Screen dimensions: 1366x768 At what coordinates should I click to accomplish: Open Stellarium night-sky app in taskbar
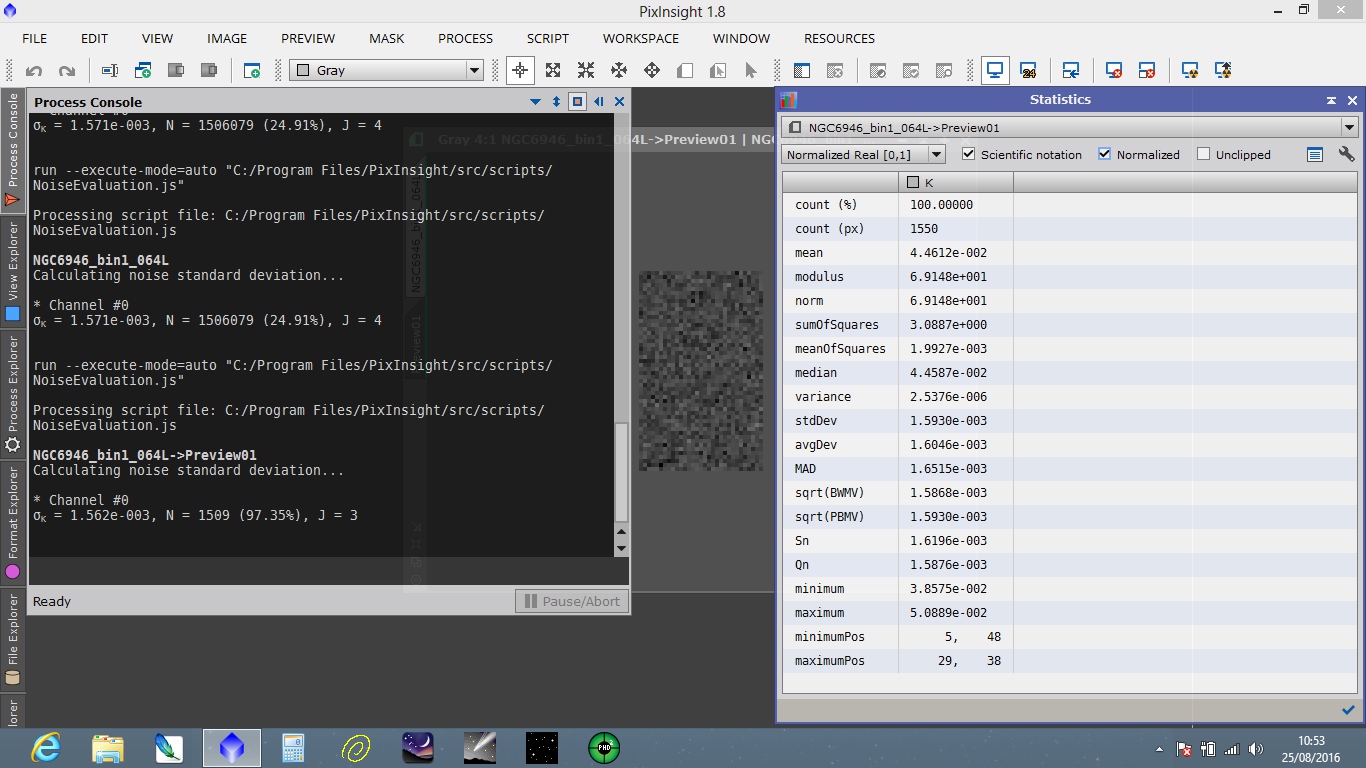click(x=417, y=748)
